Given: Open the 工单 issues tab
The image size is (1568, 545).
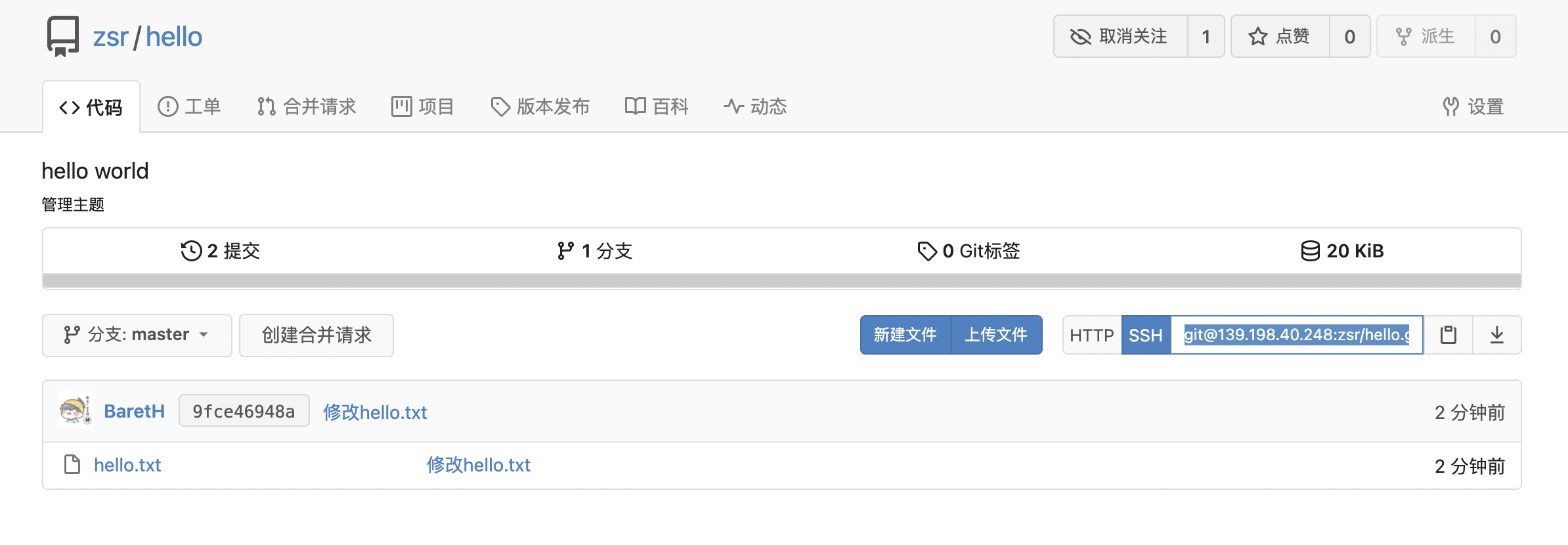Looking at the screenshot, I should click(189, 106).
